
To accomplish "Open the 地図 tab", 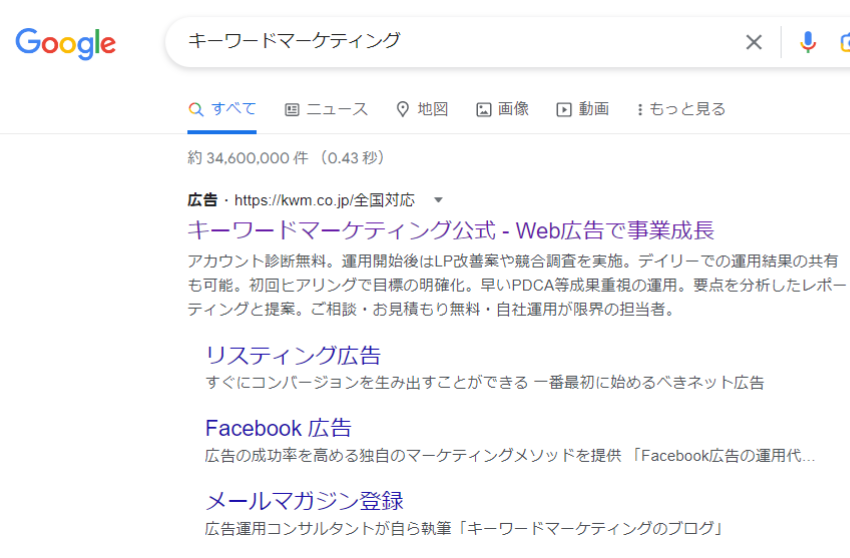I will coord(422,109).
